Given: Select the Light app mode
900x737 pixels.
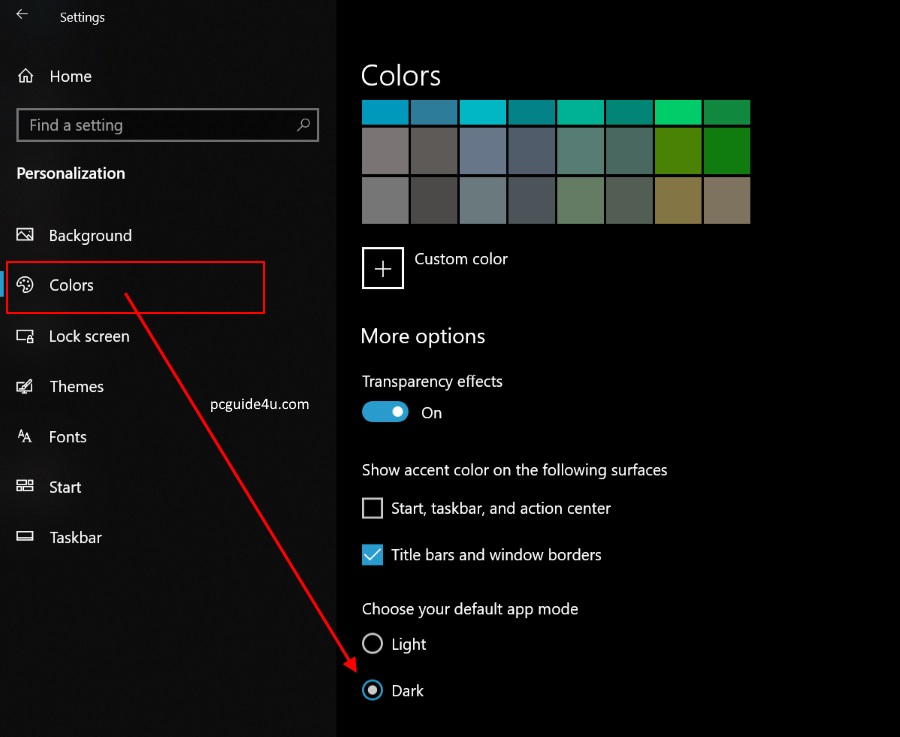Looking at the screenshot, I should pos(372,644).
